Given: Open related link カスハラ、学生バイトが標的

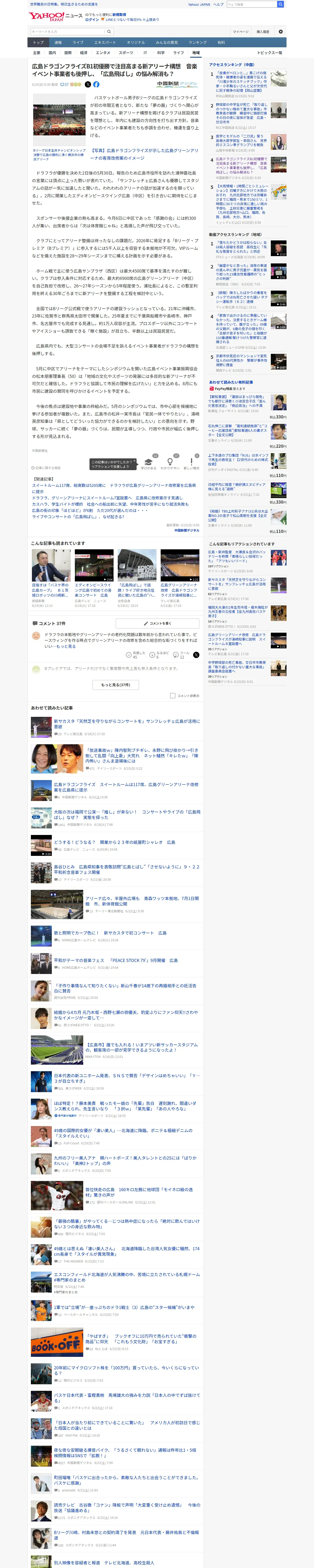Looking at the screenshot, I should point(110,505).
